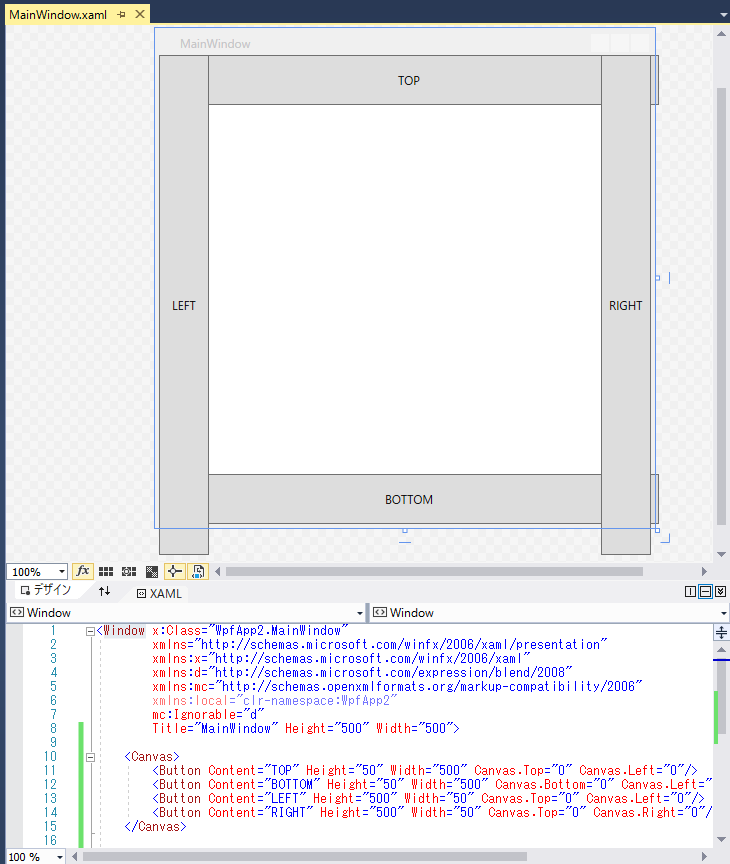Toggle snap to gridlines icon

pyautogui.click(x=129, y=571)
